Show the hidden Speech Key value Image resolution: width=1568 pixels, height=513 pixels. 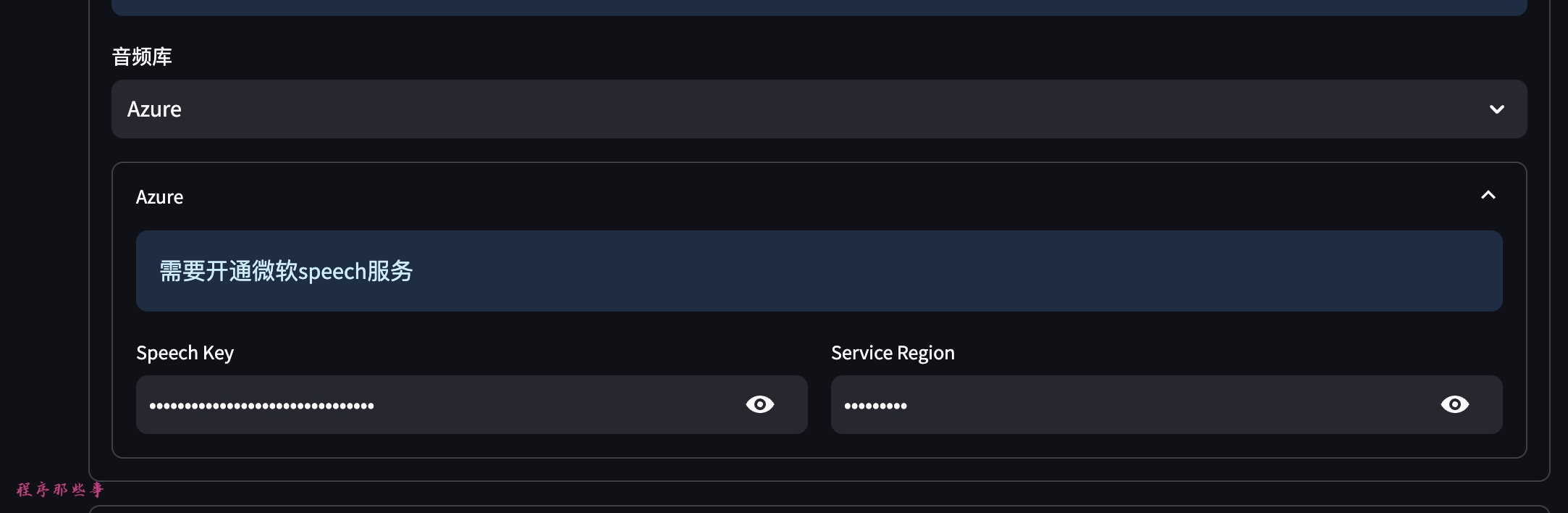coord(759,404)
